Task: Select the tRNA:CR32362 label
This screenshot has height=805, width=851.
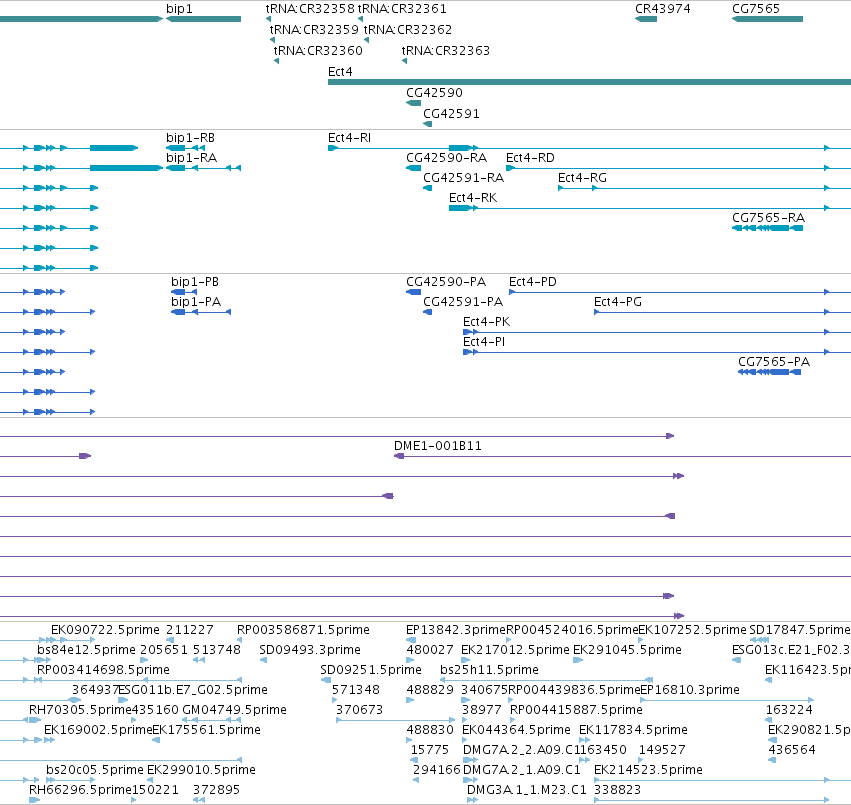Action: coord(408,29)
